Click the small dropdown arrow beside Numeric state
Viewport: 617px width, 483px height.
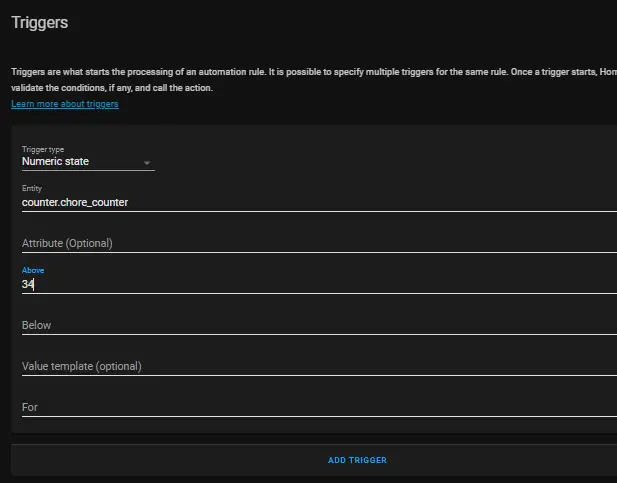[147, 163]
